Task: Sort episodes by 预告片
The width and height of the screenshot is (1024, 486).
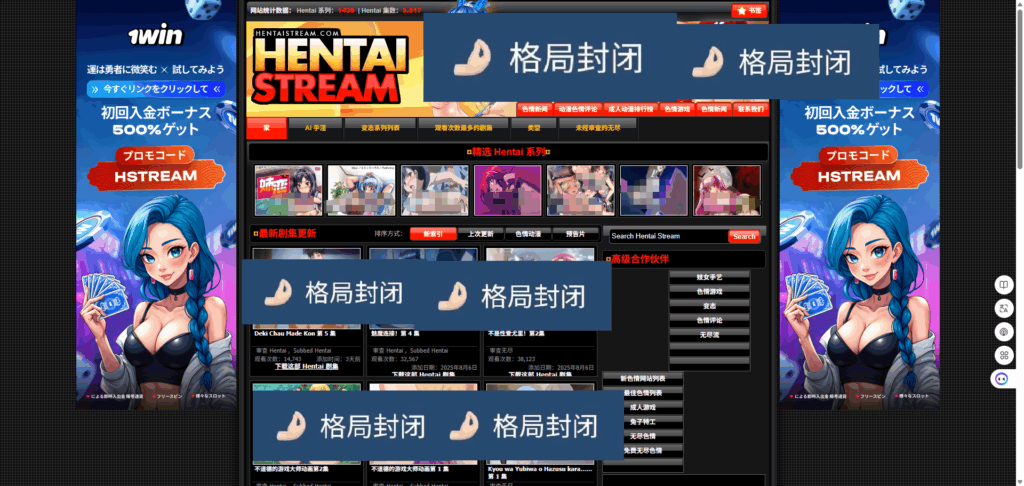Action: pos(575,234)
